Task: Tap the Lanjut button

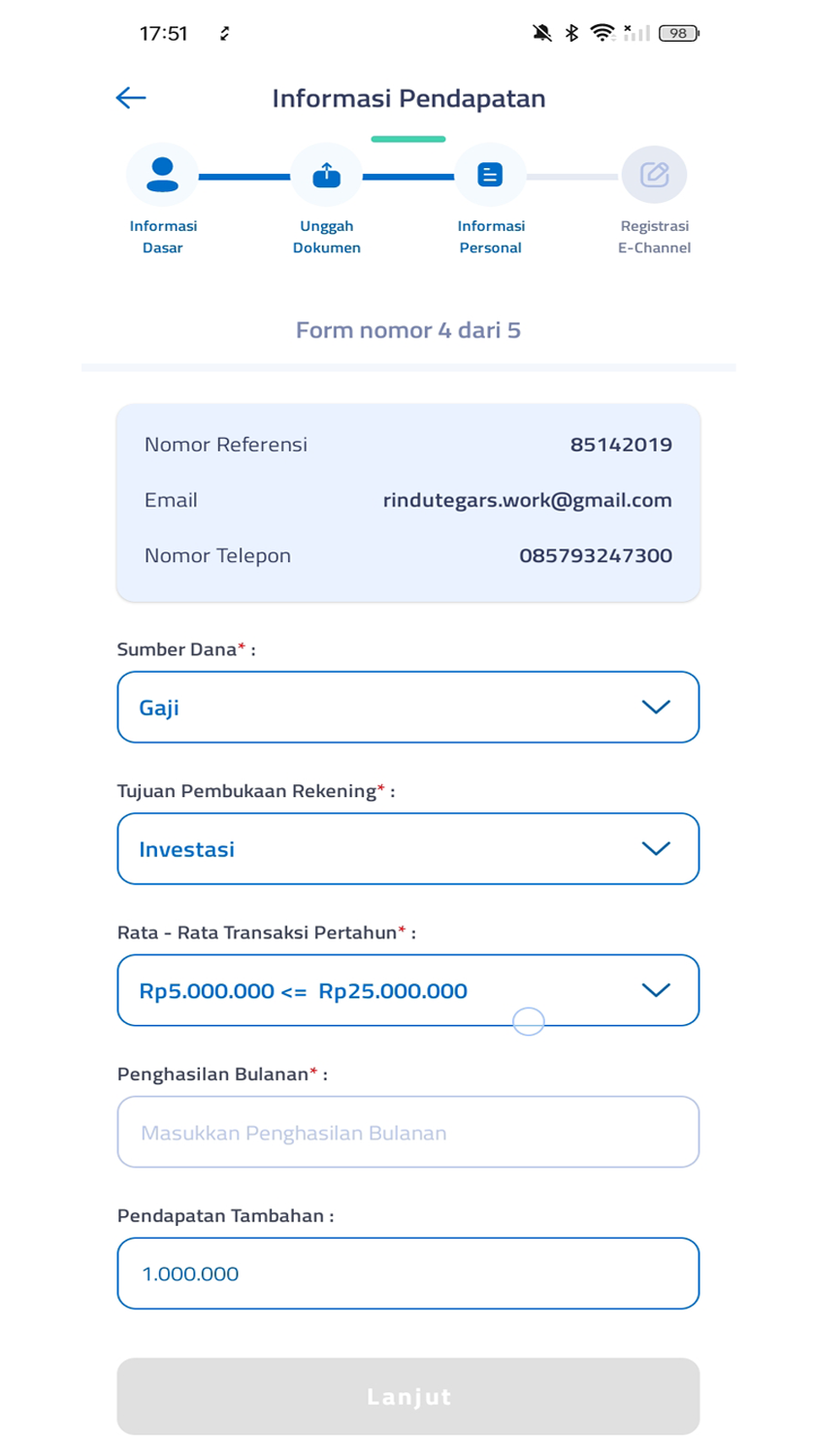Action: point(408,1396)
